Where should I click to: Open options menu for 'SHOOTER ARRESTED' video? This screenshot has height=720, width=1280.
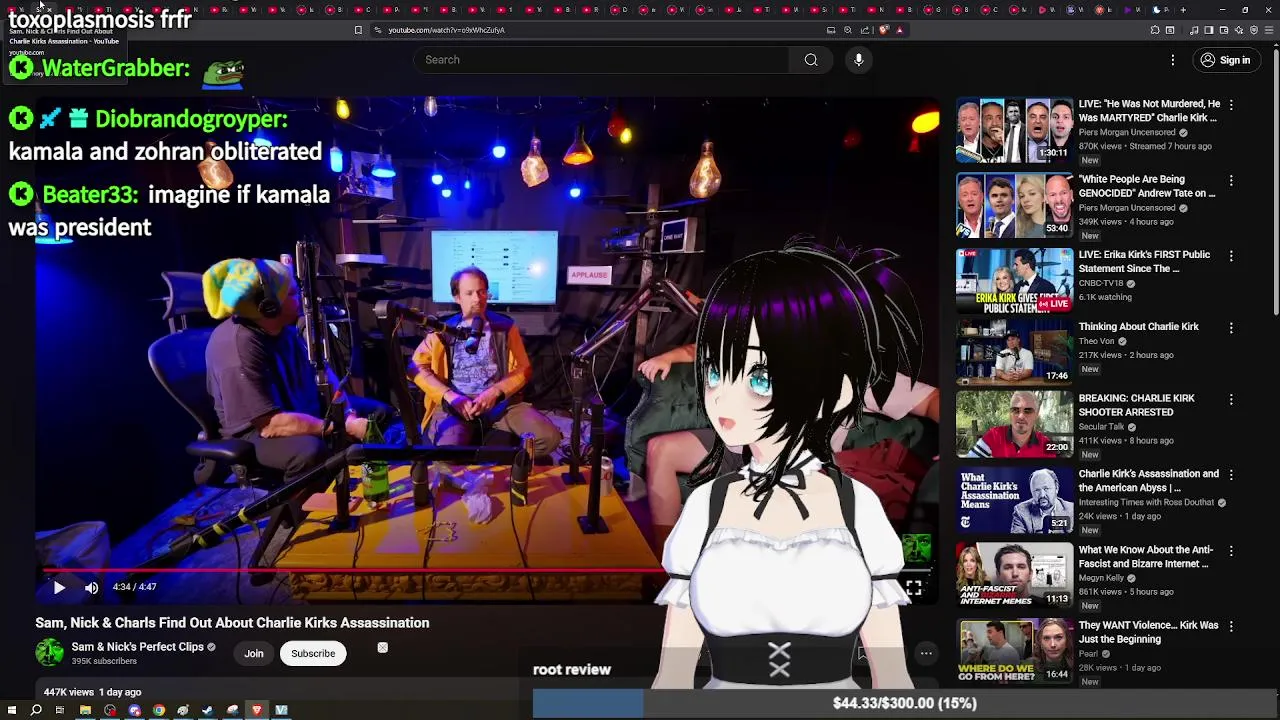coord(1231,400)
